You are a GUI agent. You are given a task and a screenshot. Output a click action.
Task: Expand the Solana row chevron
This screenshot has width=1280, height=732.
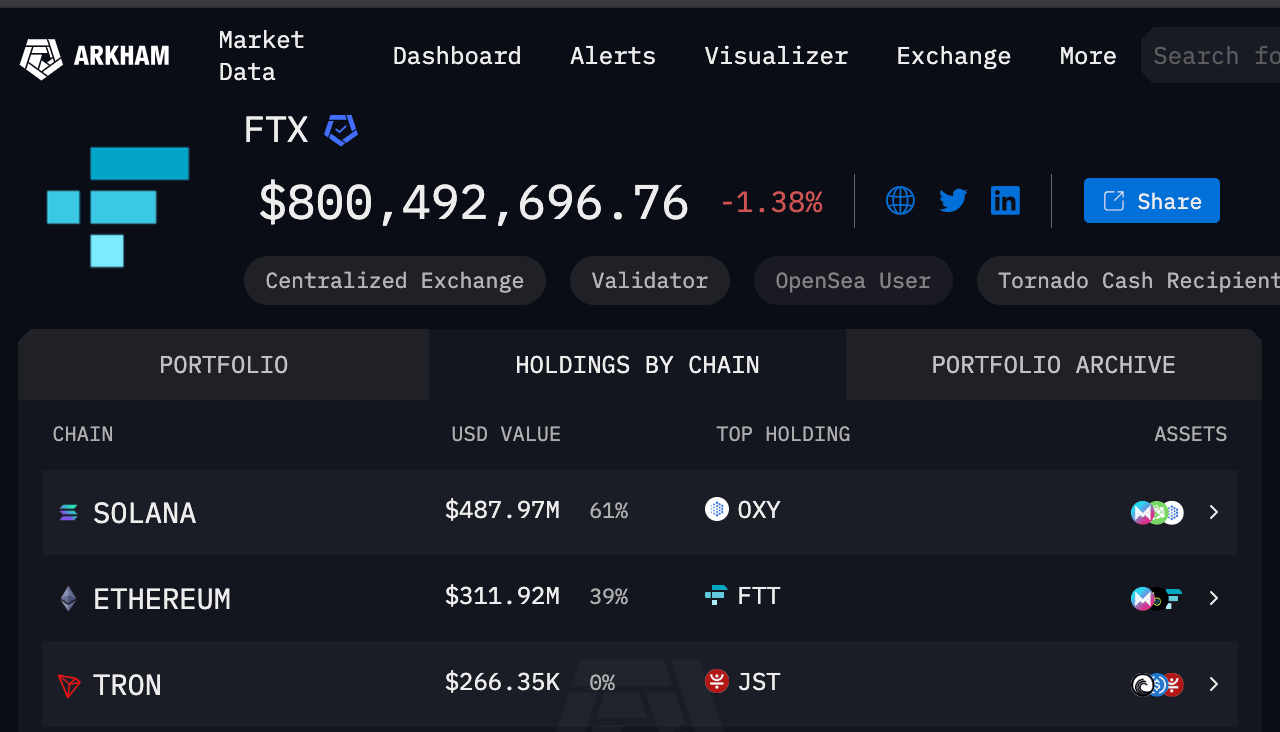[1213, 512]
